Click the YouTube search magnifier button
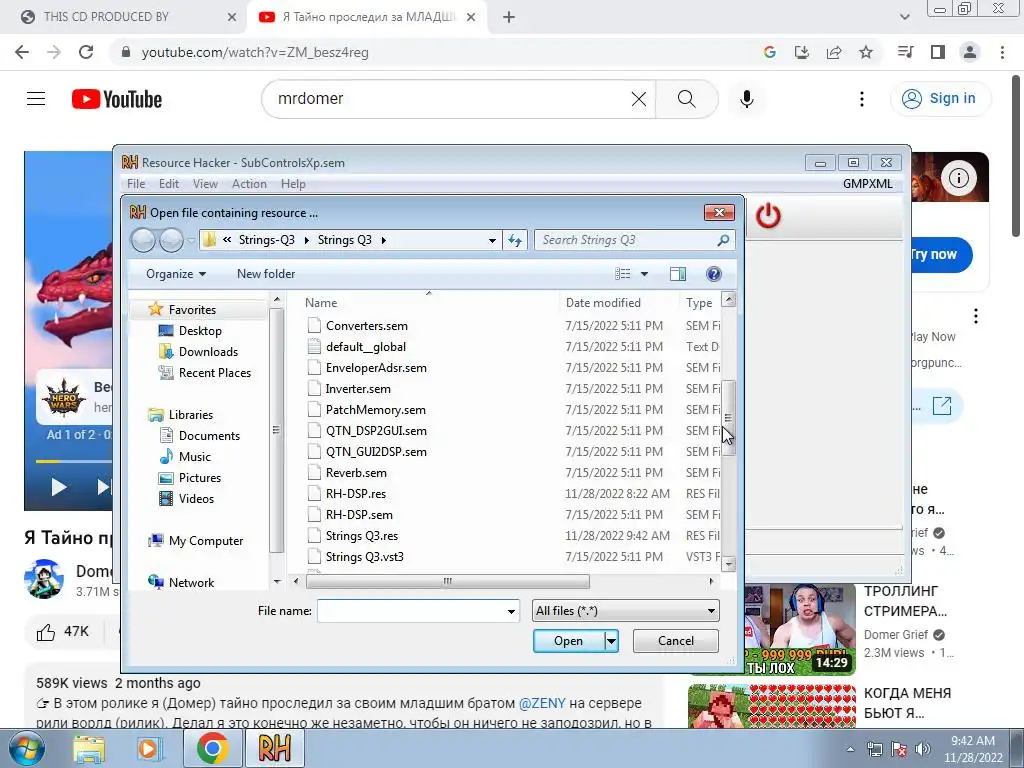 coord(686,99)
